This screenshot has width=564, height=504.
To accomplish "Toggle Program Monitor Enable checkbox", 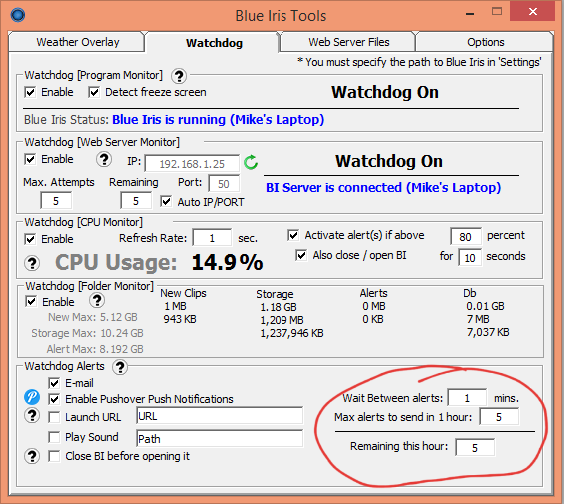I will tap(30, 92).
